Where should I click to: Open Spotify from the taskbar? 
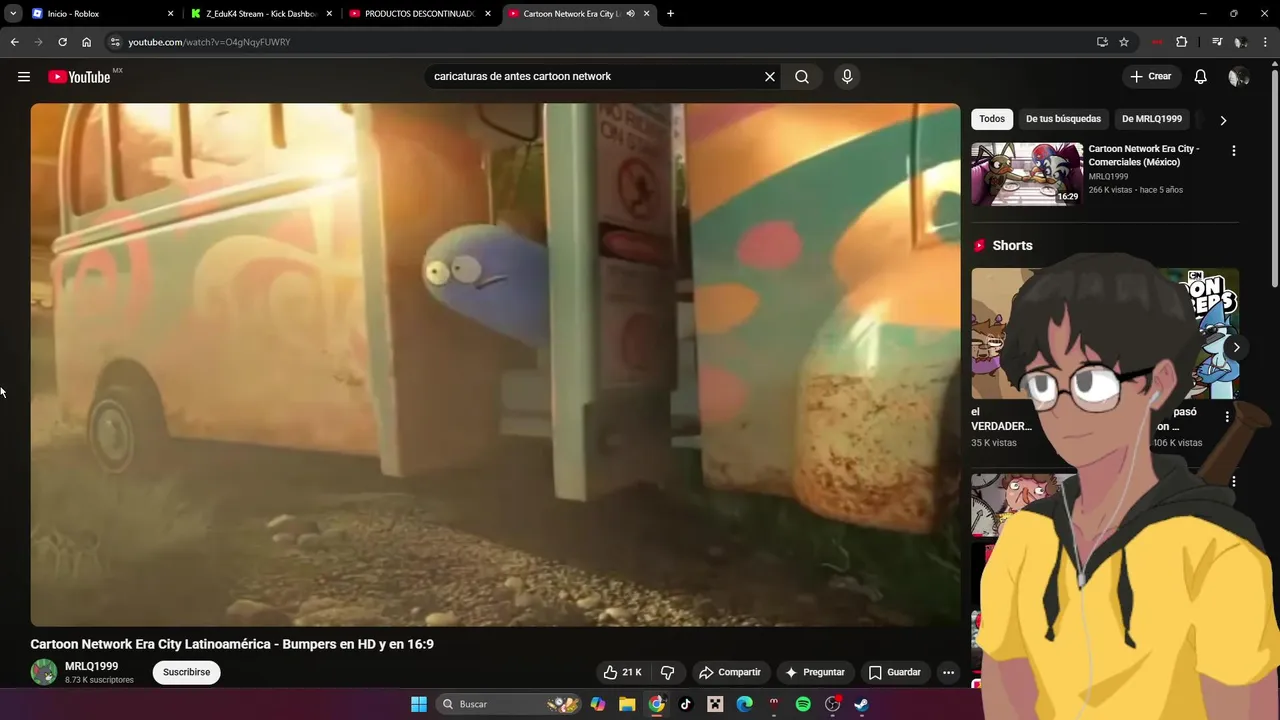coord(803,704)
